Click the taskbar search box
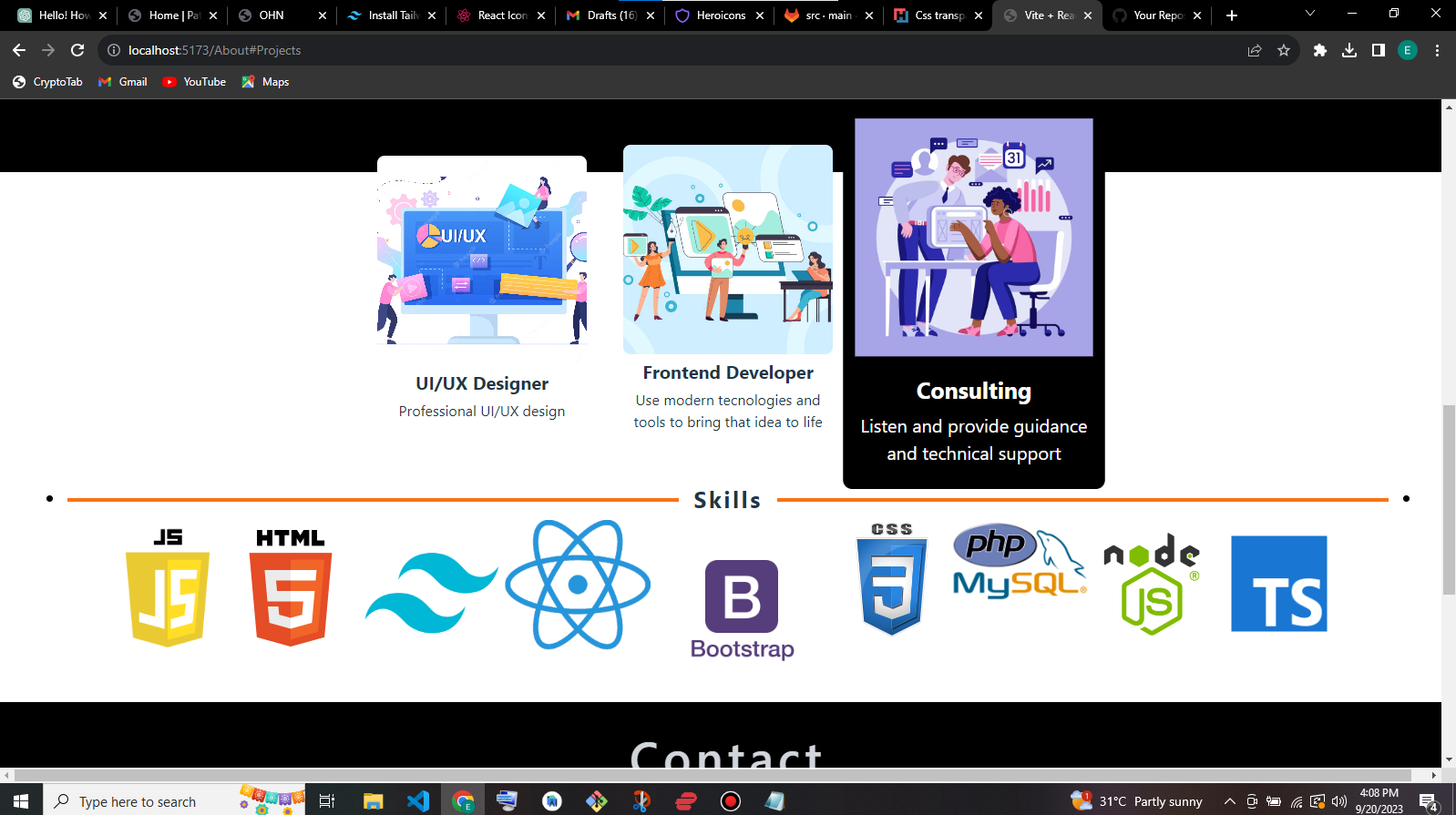 click(174, 801)
